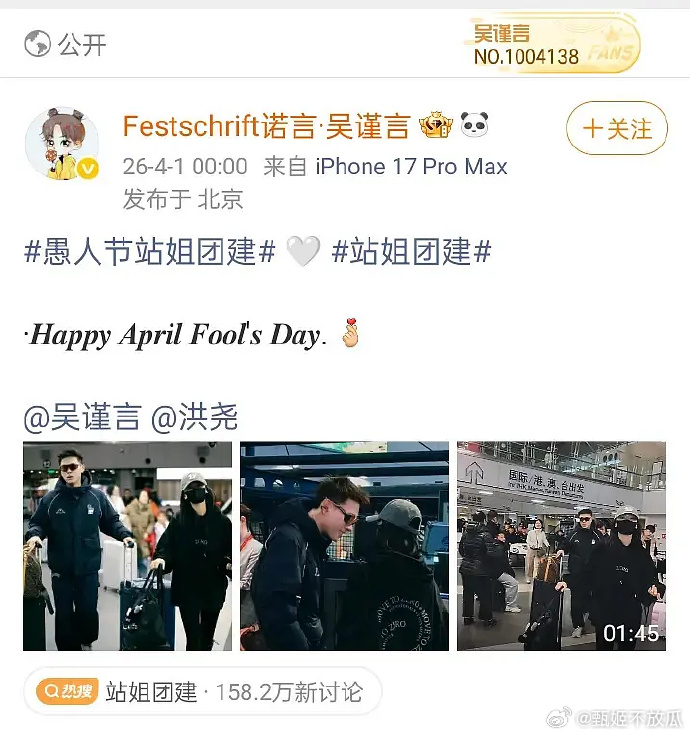Tap the orange 热搜 search tag
This screenshot has width=690, height=735.
point(67,691)
